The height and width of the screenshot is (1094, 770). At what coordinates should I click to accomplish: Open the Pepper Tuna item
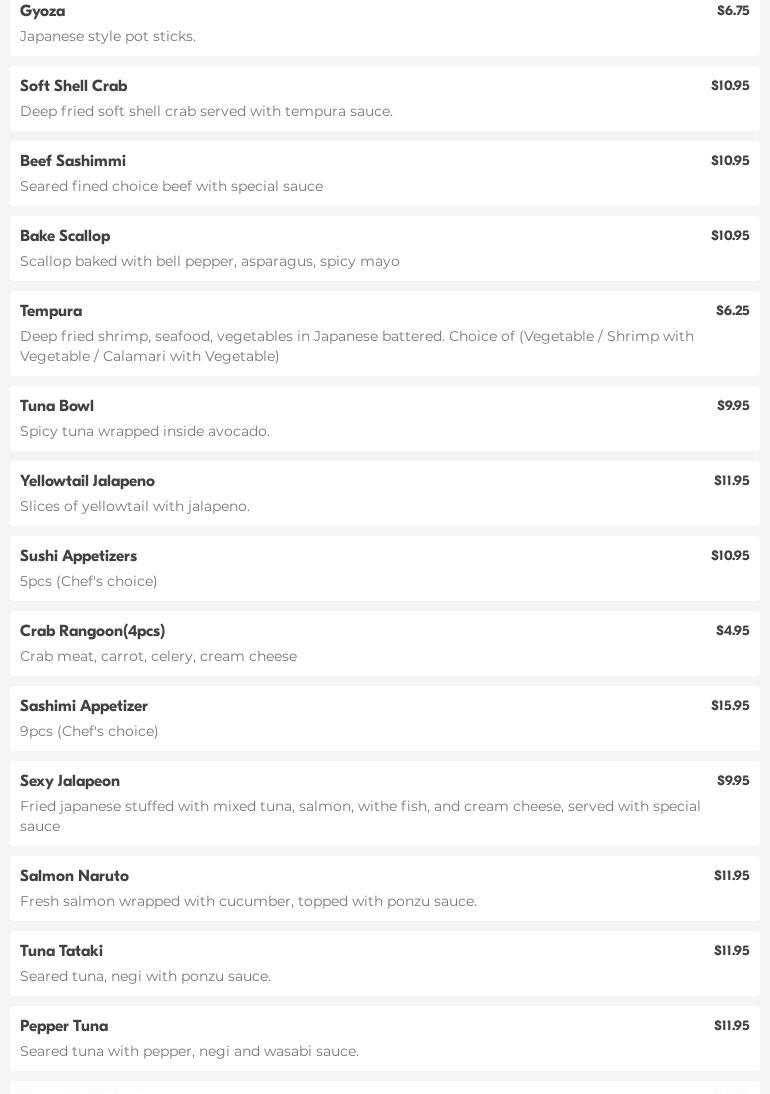(x=64, y=1026)
